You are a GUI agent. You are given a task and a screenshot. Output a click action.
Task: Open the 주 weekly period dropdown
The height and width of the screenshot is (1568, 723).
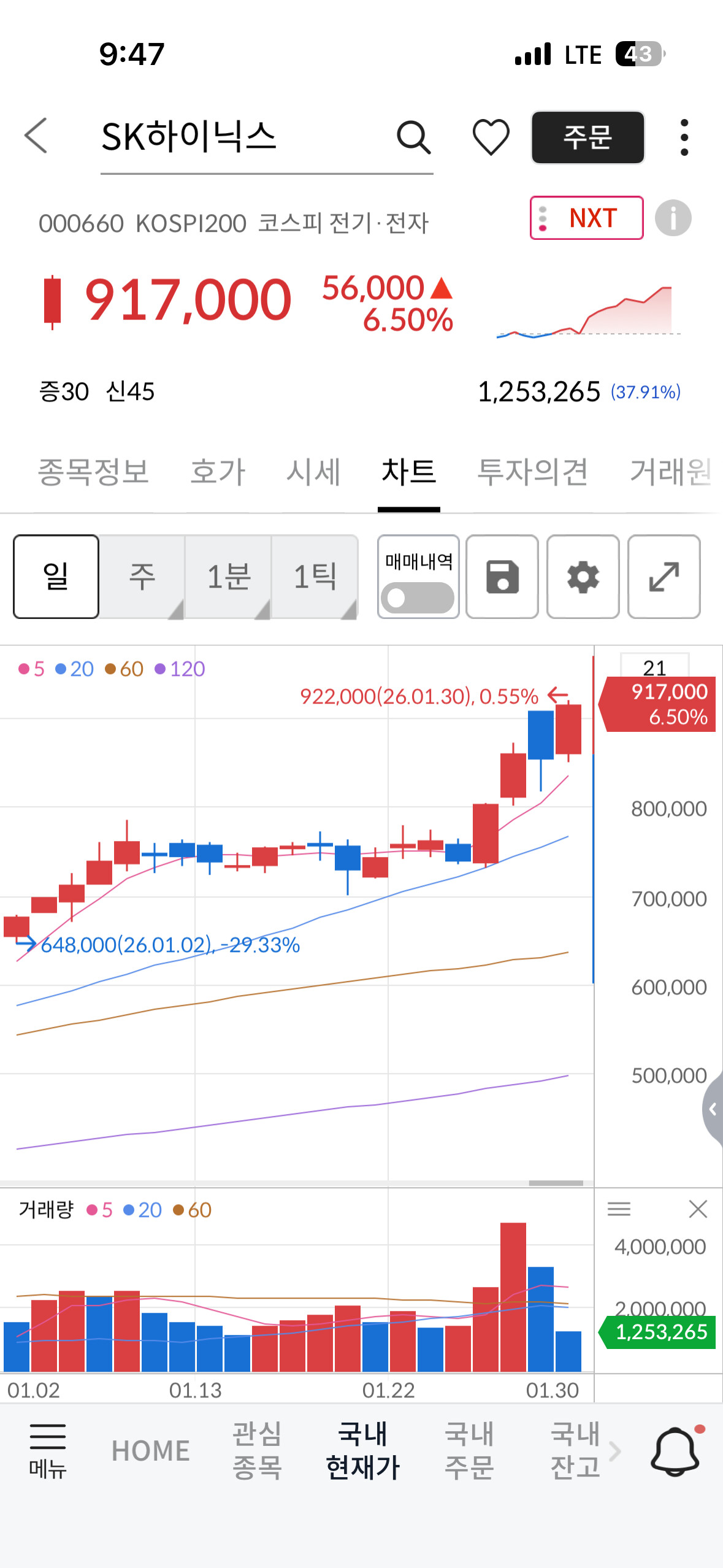pos(142,577)
